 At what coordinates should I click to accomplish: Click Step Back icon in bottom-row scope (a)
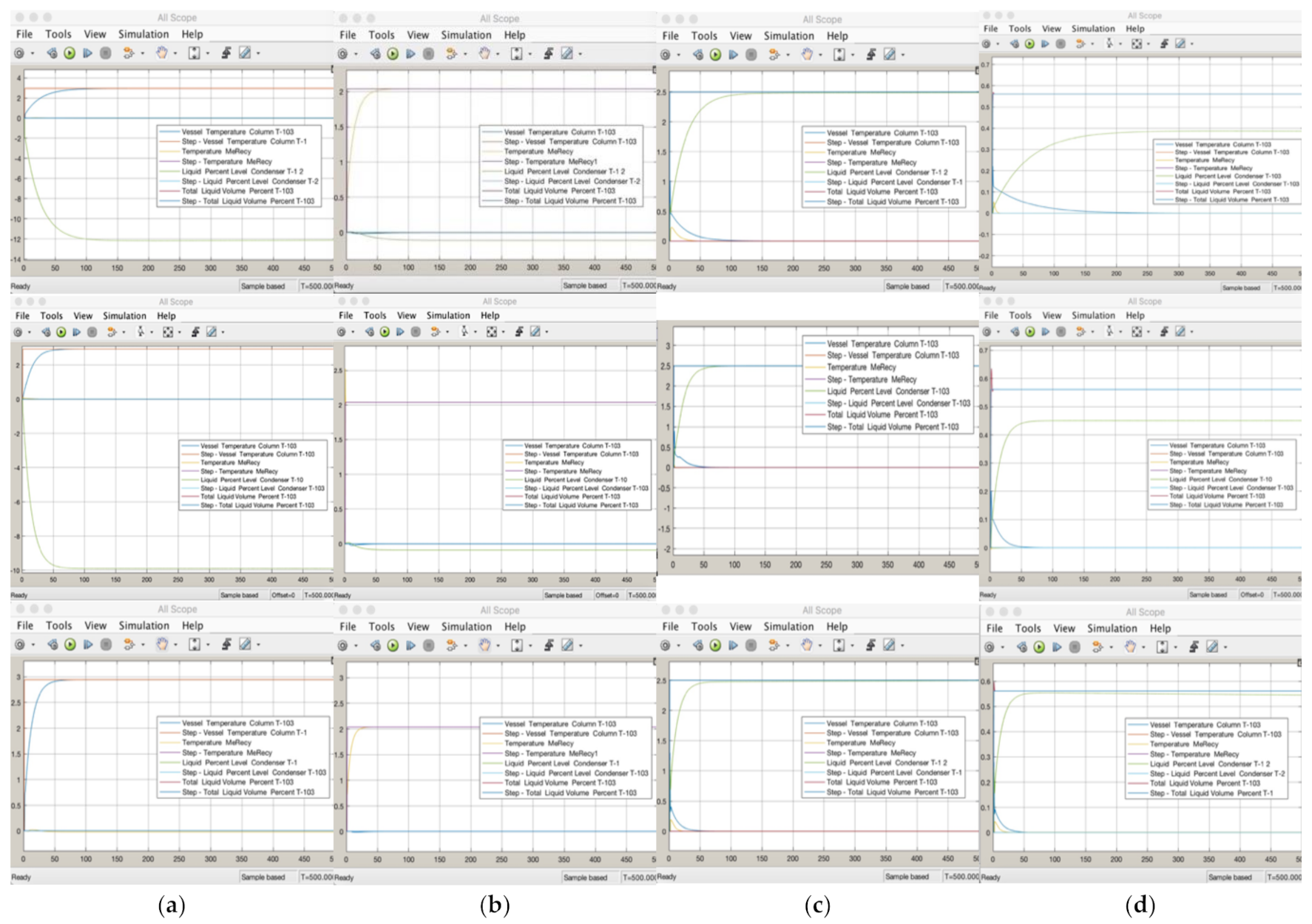[x=52, y=645]
